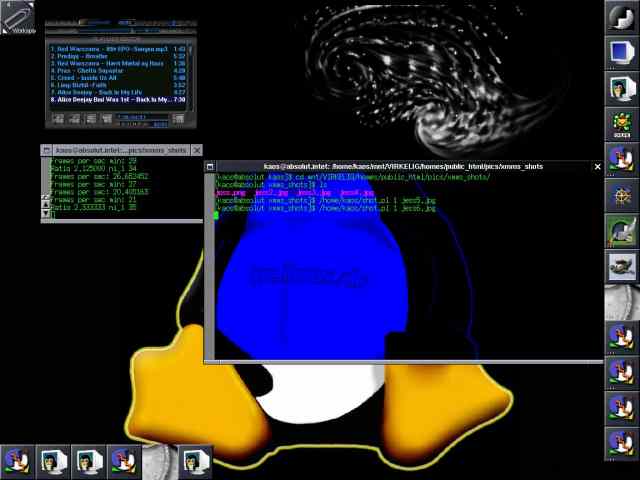Click the 'cd mnt/VIRKELIG' command line
Viewport: 640px width, 480px height.
pyautogui.click(x=353, y=177)
